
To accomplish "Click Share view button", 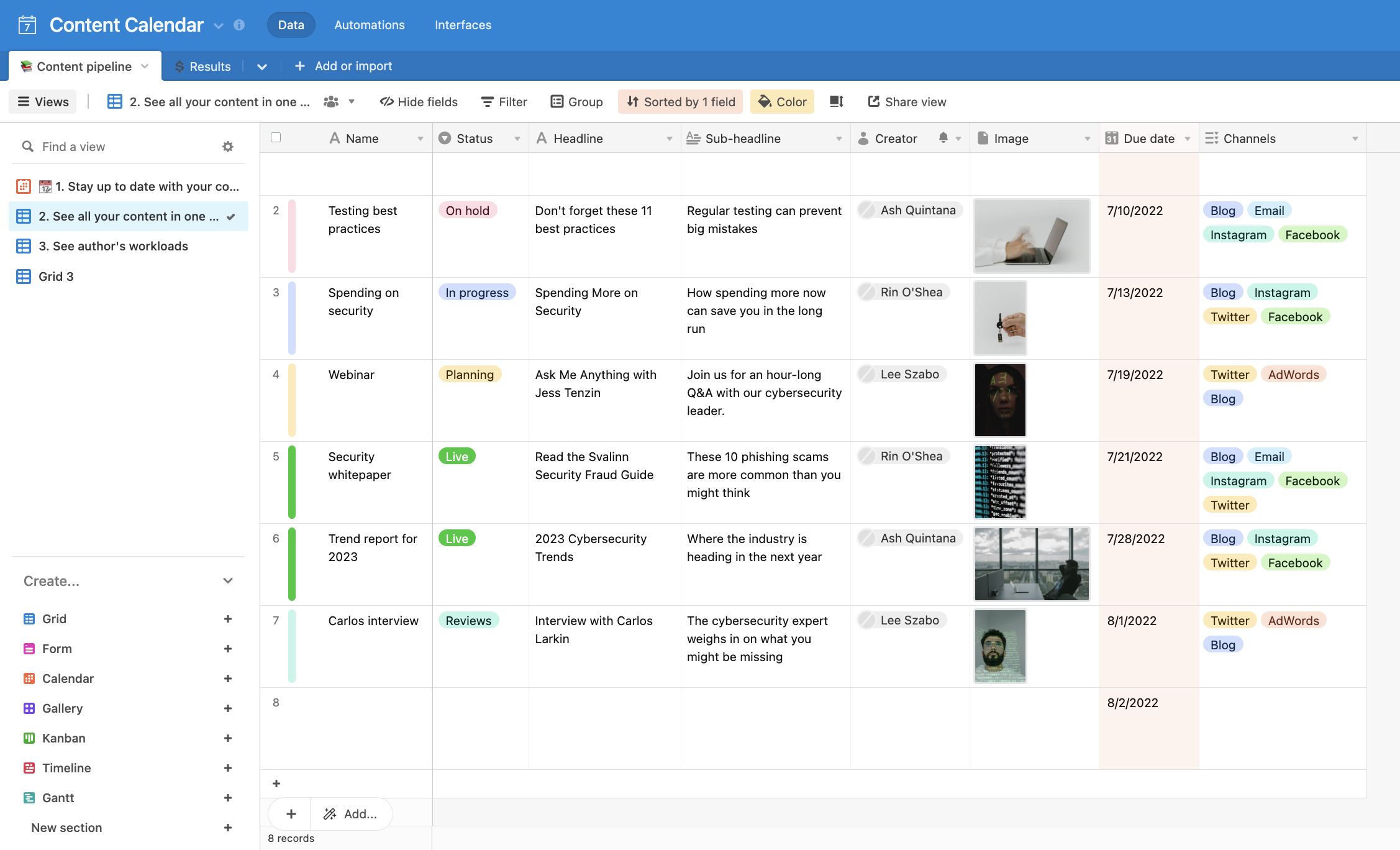I will (907, 101).
